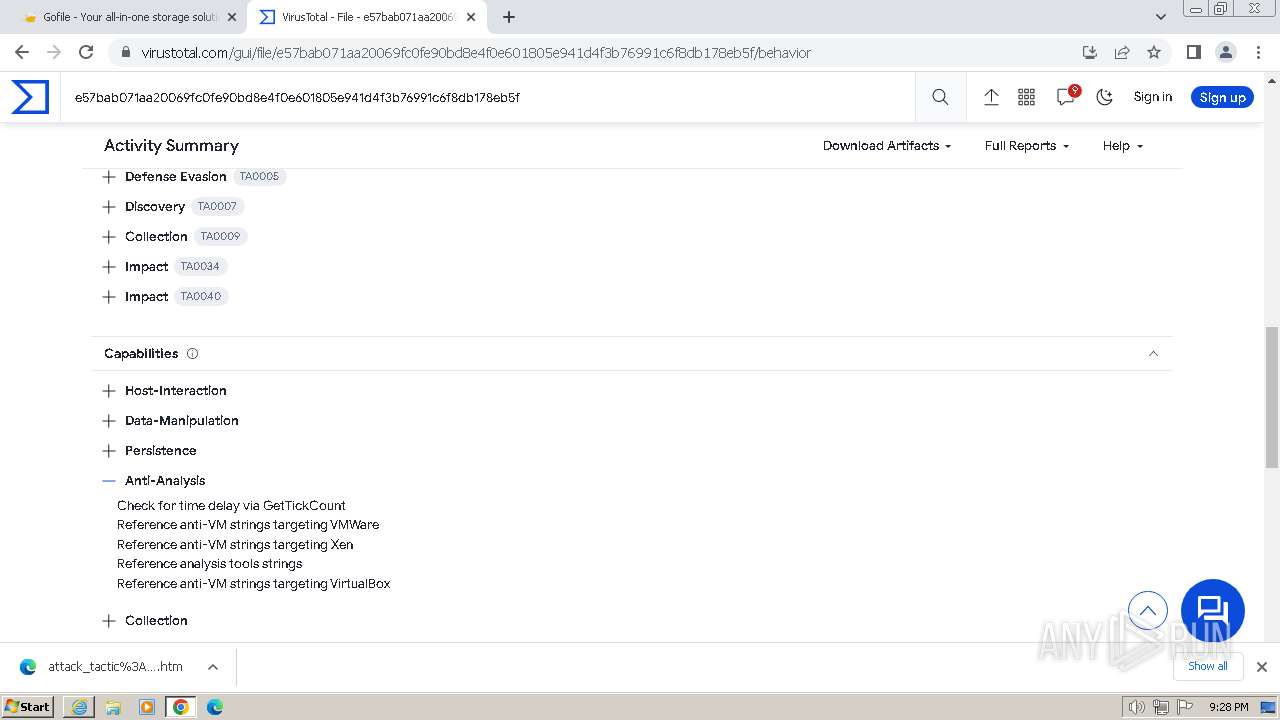
Task: Click the Sign up button
Action: [x=1222, y=97]
